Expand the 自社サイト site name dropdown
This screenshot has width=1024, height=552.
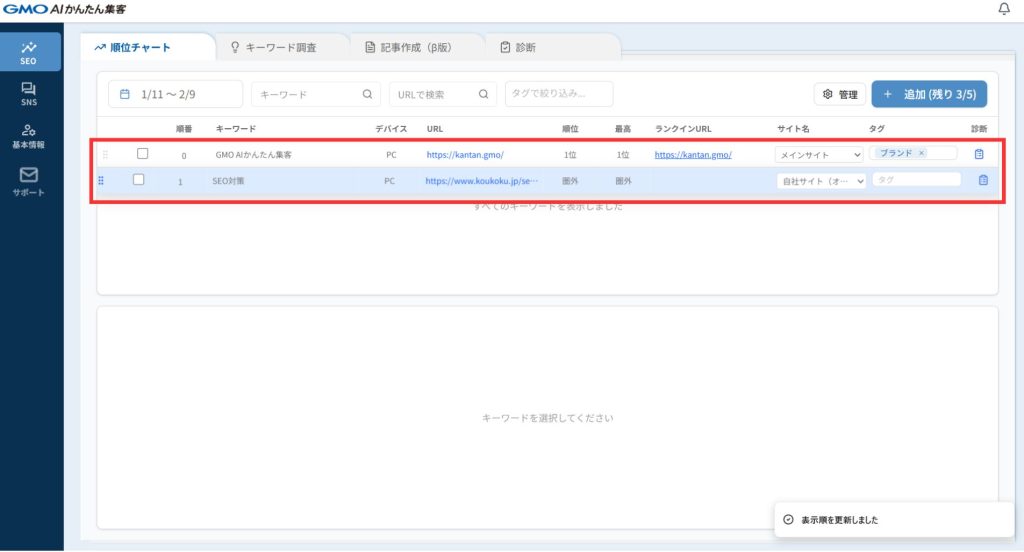coord(821,181)
